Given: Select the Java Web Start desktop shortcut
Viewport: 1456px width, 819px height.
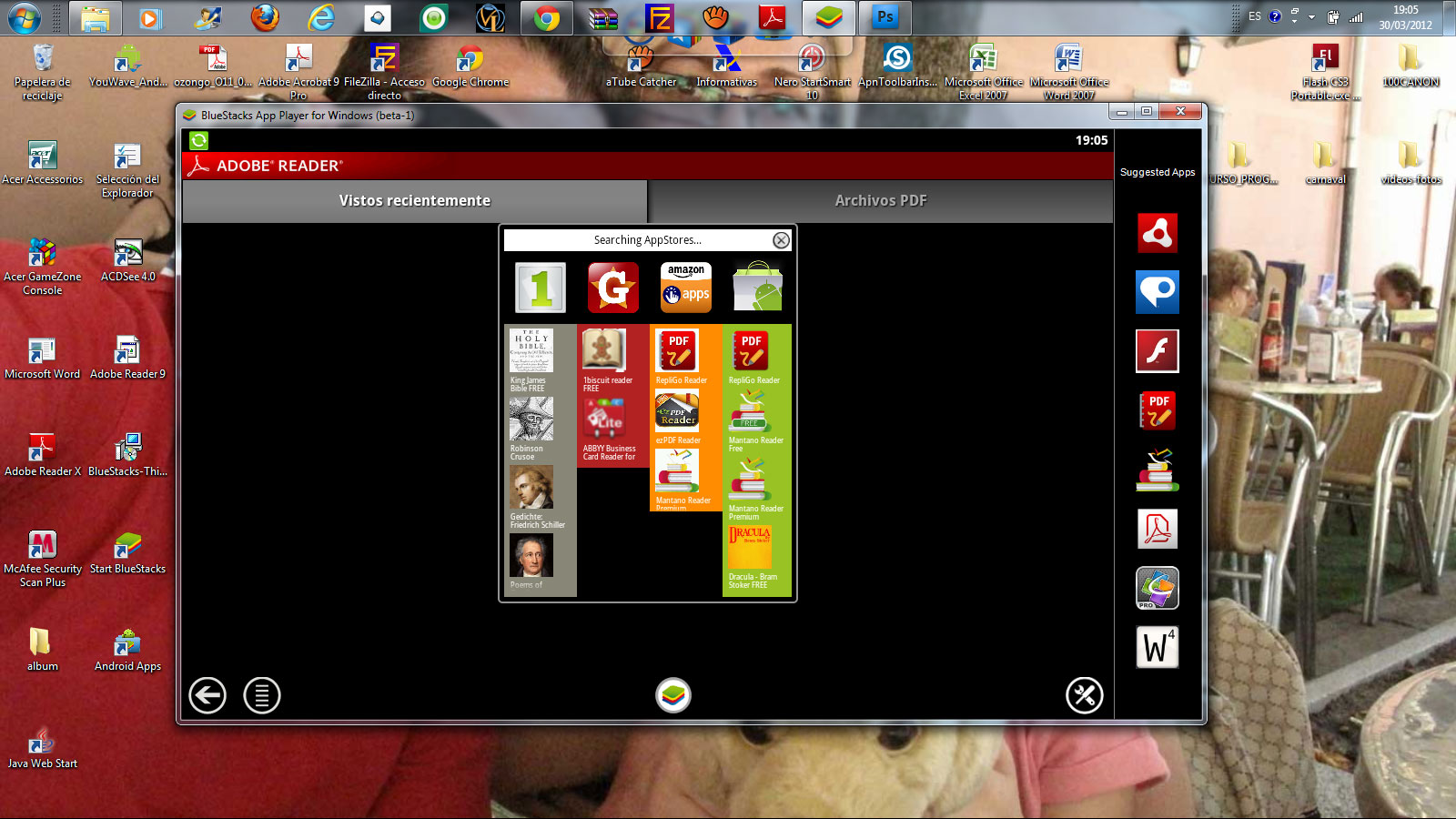Looking at the screenshot, I should pos(43,747).
